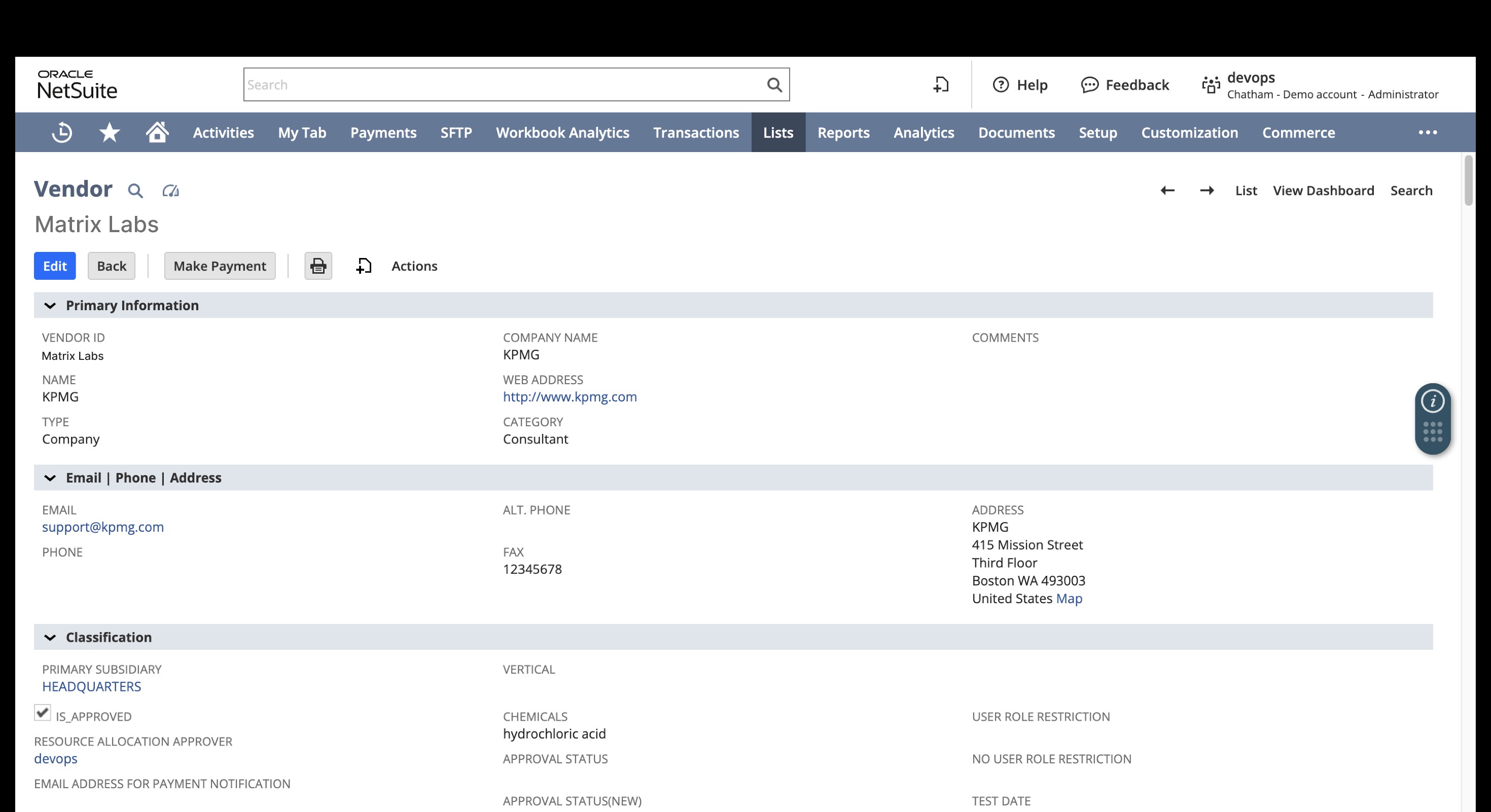
Task: Open the Shortcuts star icon
Action: point(110,132)
